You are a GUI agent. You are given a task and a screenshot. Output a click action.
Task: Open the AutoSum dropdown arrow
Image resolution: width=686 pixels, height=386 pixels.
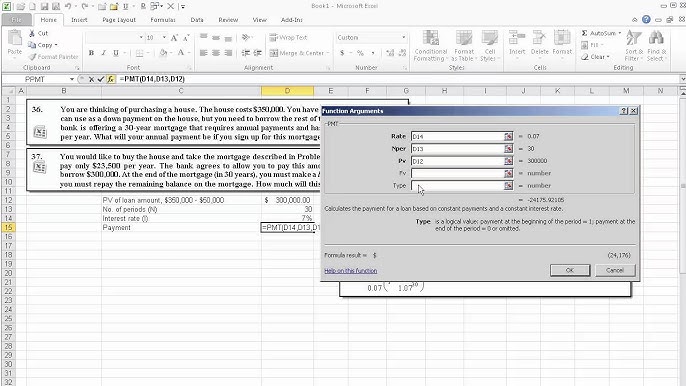(620, 33)
